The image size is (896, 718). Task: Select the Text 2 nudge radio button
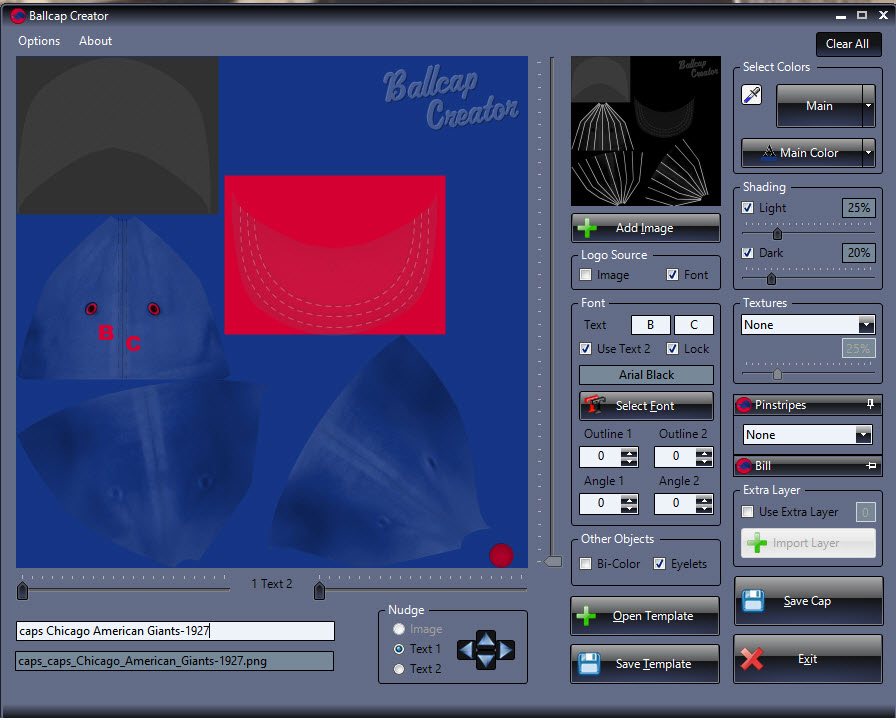pyautogui.click(x=401, y=669)
